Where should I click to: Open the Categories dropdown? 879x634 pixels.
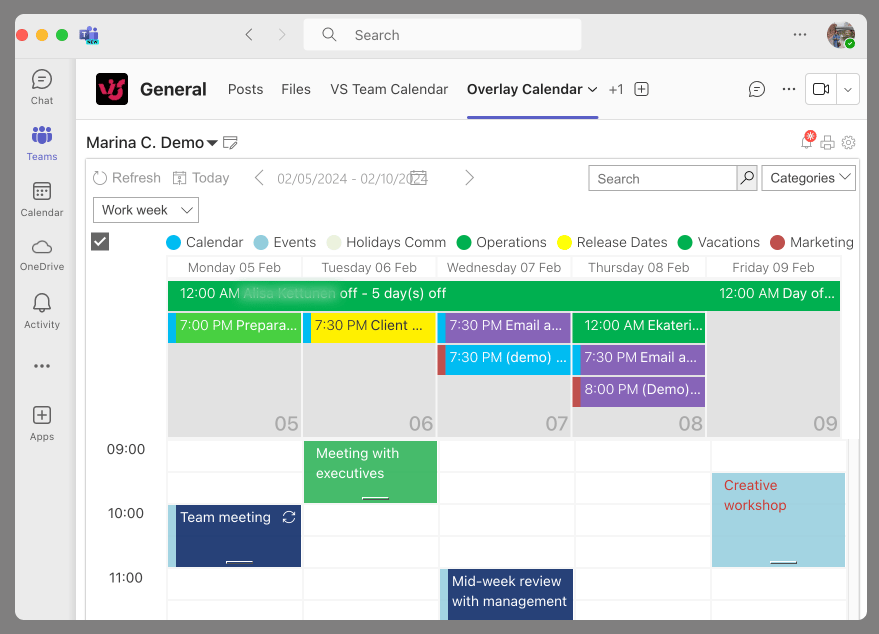tap(808, 178)
